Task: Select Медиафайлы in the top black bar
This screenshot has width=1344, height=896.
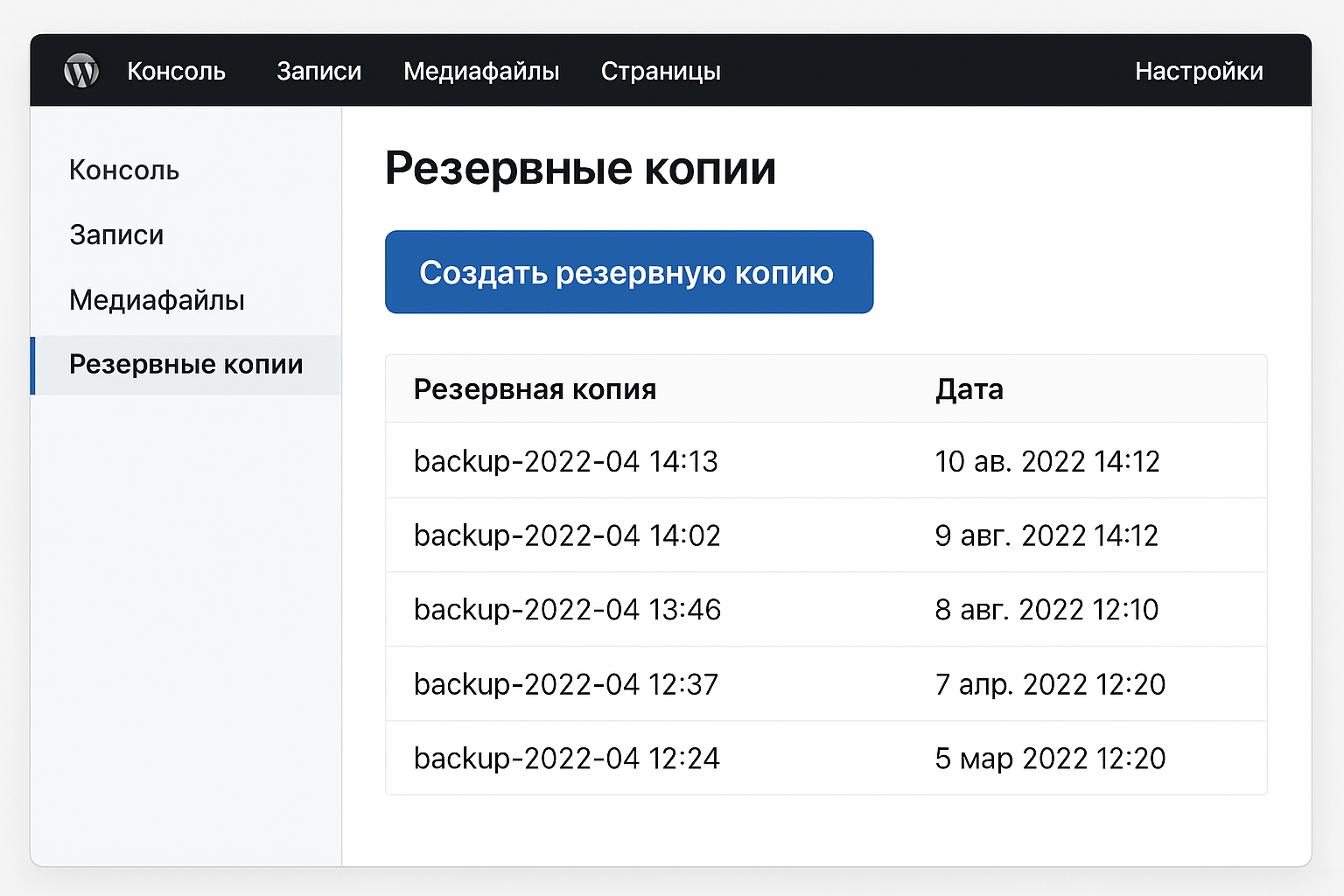Action: pyautogui.click(x=481, y=71)
